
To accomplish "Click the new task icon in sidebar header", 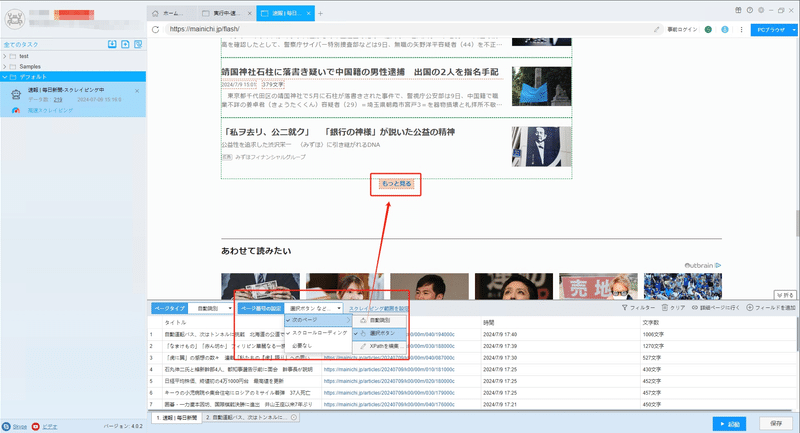I will pos(125,44).
